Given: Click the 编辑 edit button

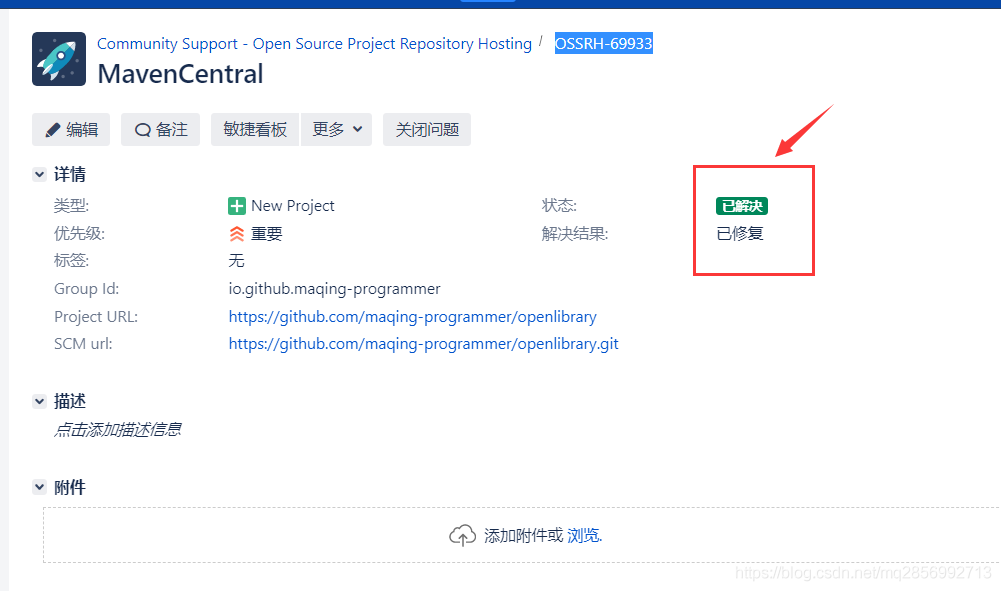Looking at the screenshot, I should pos(71,130).
